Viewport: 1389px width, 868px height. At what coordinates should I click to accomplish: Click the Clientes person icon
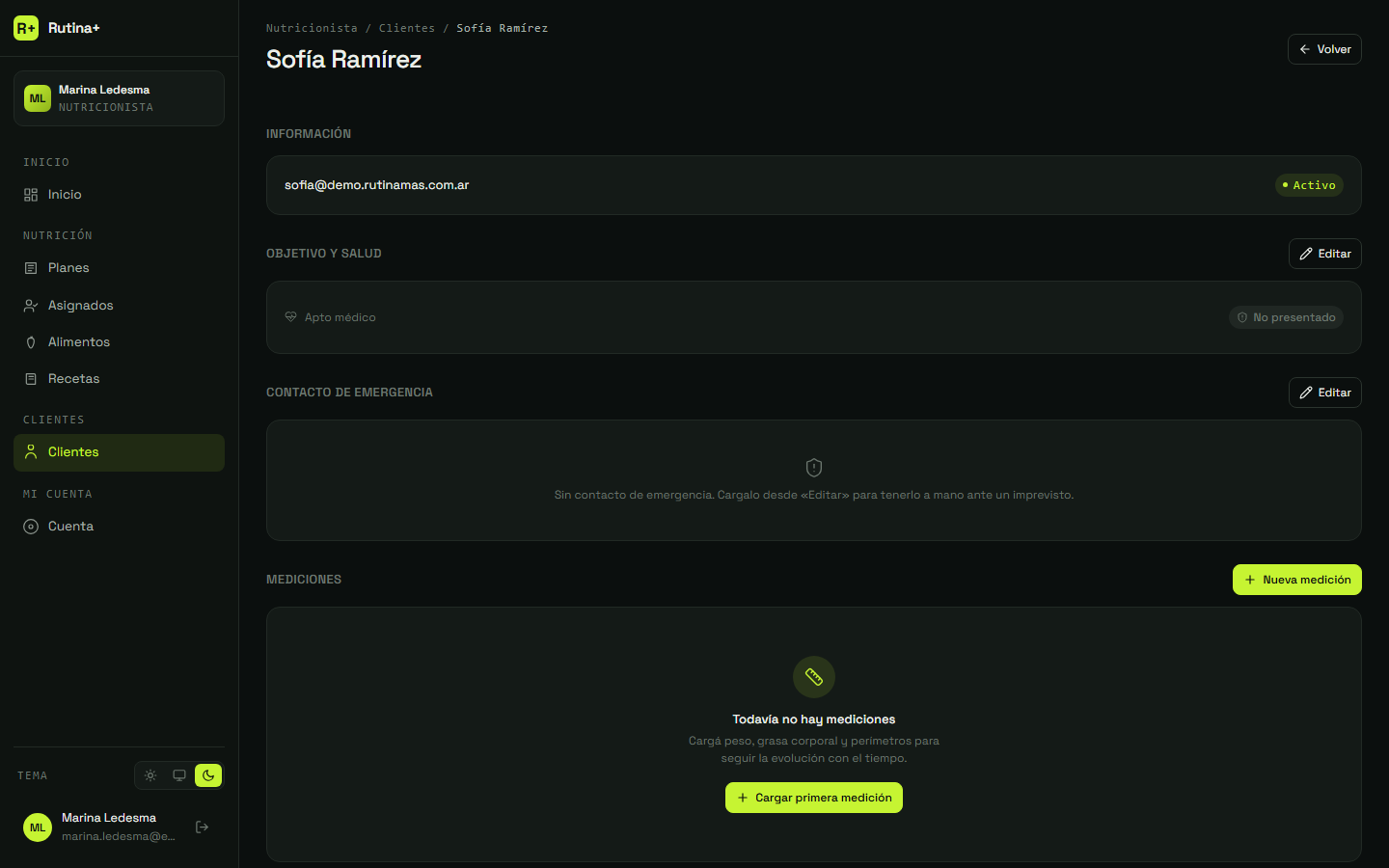point(31,452)
